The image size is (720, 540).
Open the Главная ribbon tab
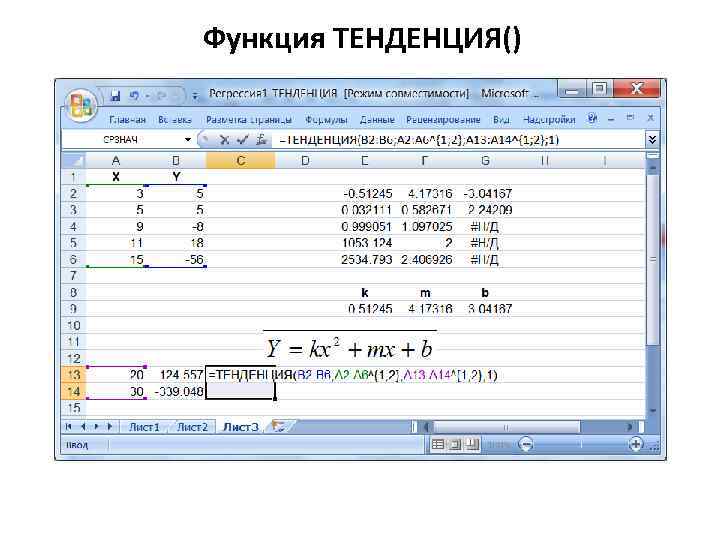tap(128, 120)
